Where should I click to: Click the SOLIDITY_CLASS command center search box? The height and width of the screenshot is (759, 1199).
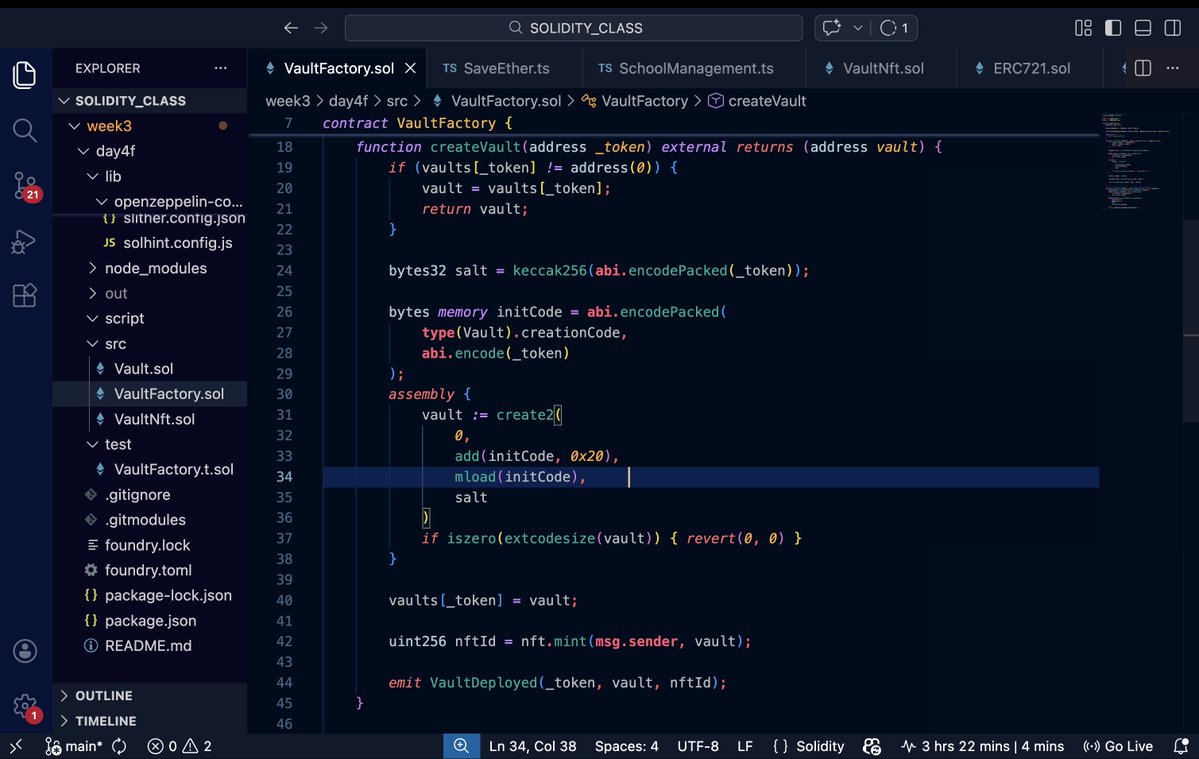tap(574, 28)
